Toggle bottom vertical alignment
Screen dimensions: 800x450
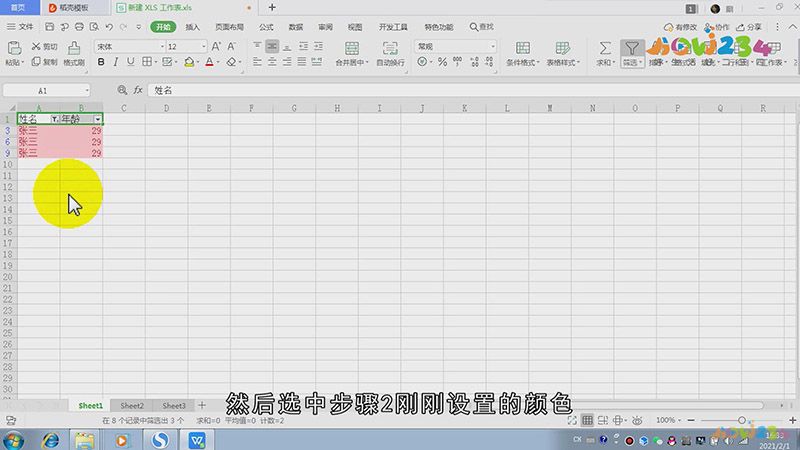[287, 46]
